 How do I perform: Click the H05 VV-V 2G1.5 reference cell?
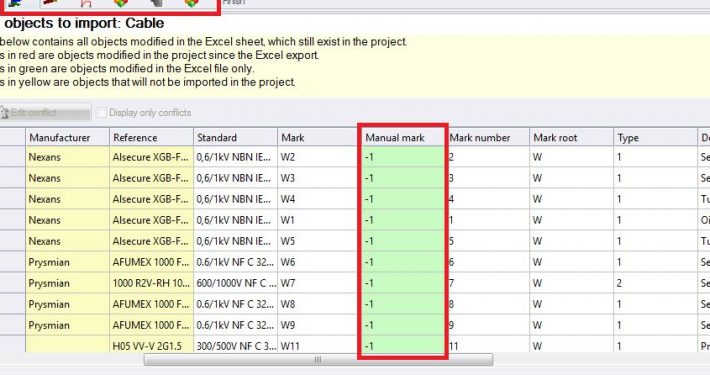point(151,345)
